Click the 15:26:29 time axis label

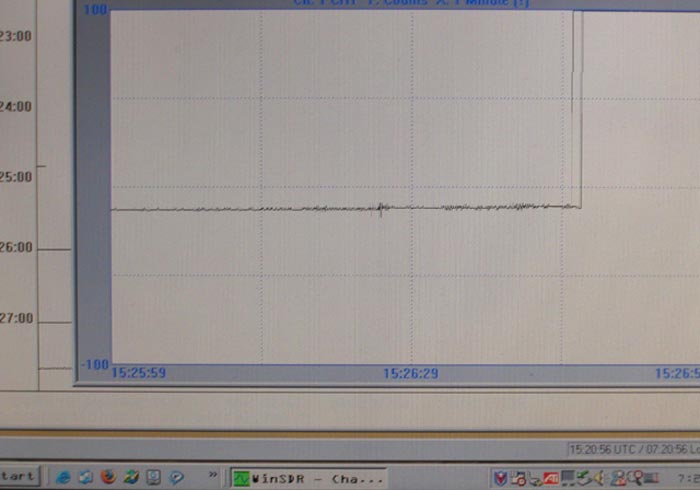(411, 373)
